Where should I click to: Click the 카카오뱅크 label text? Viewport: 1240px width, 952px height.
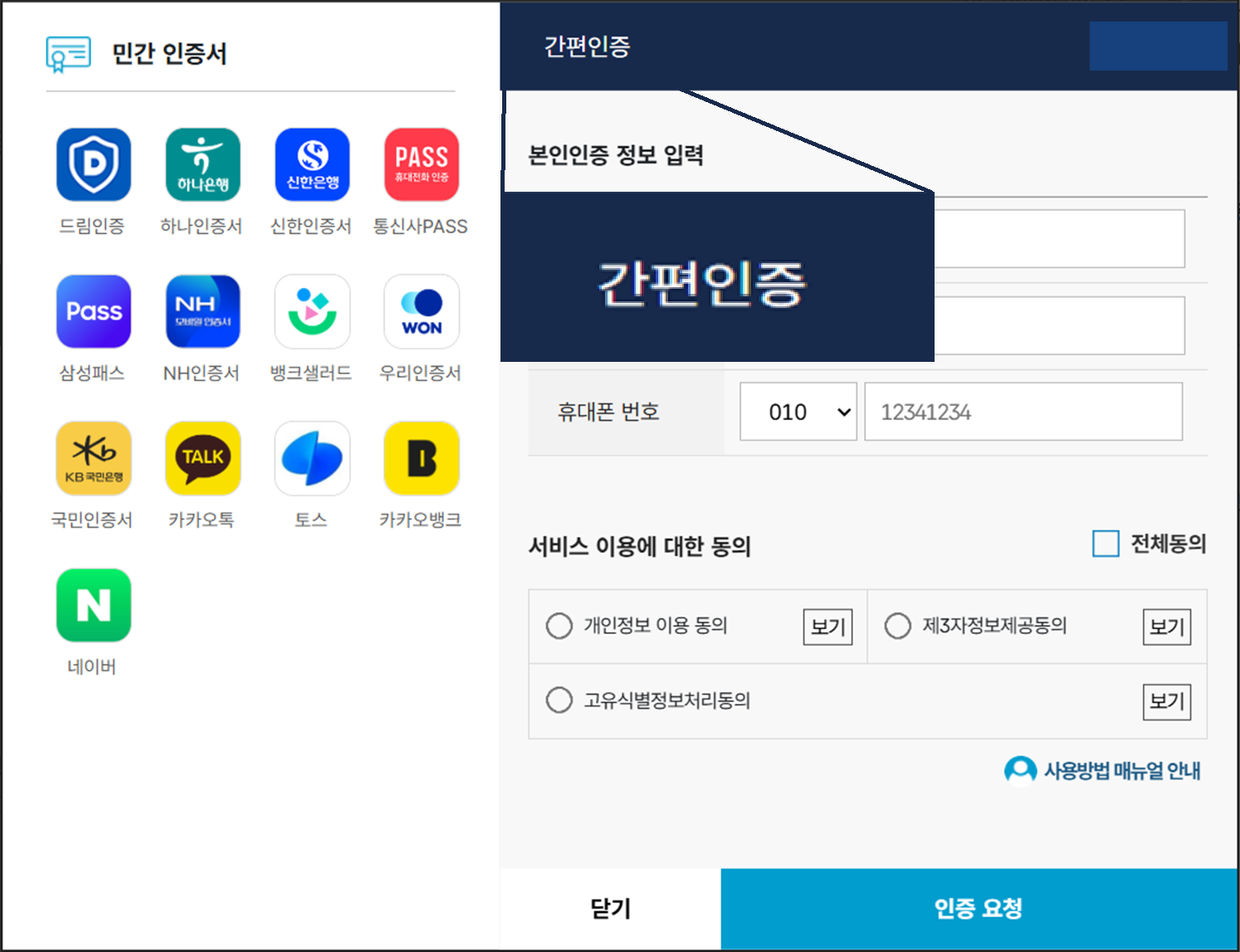coord(421,520)
